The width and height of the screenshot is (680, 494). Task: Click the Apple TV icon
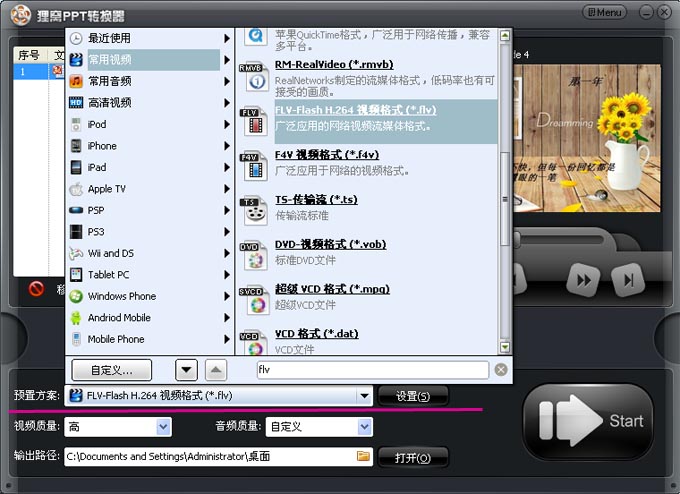[x=76, y=189]
